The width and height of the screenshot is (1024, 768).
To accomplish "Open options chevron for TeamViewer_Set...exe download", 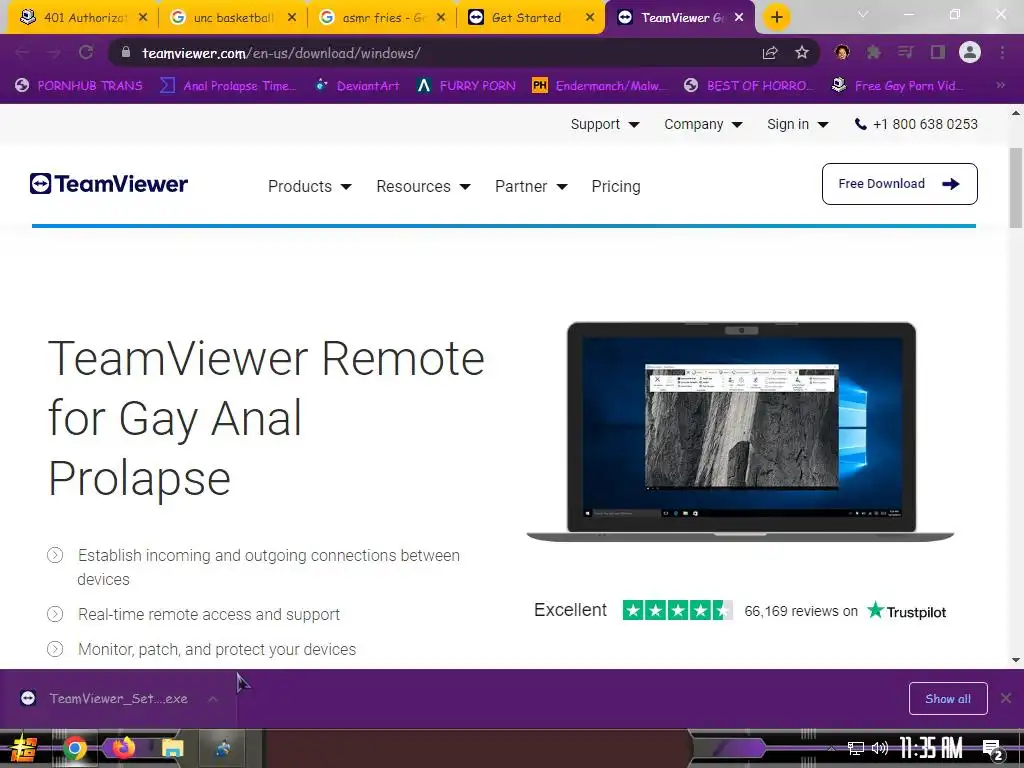I will [213, 699].
